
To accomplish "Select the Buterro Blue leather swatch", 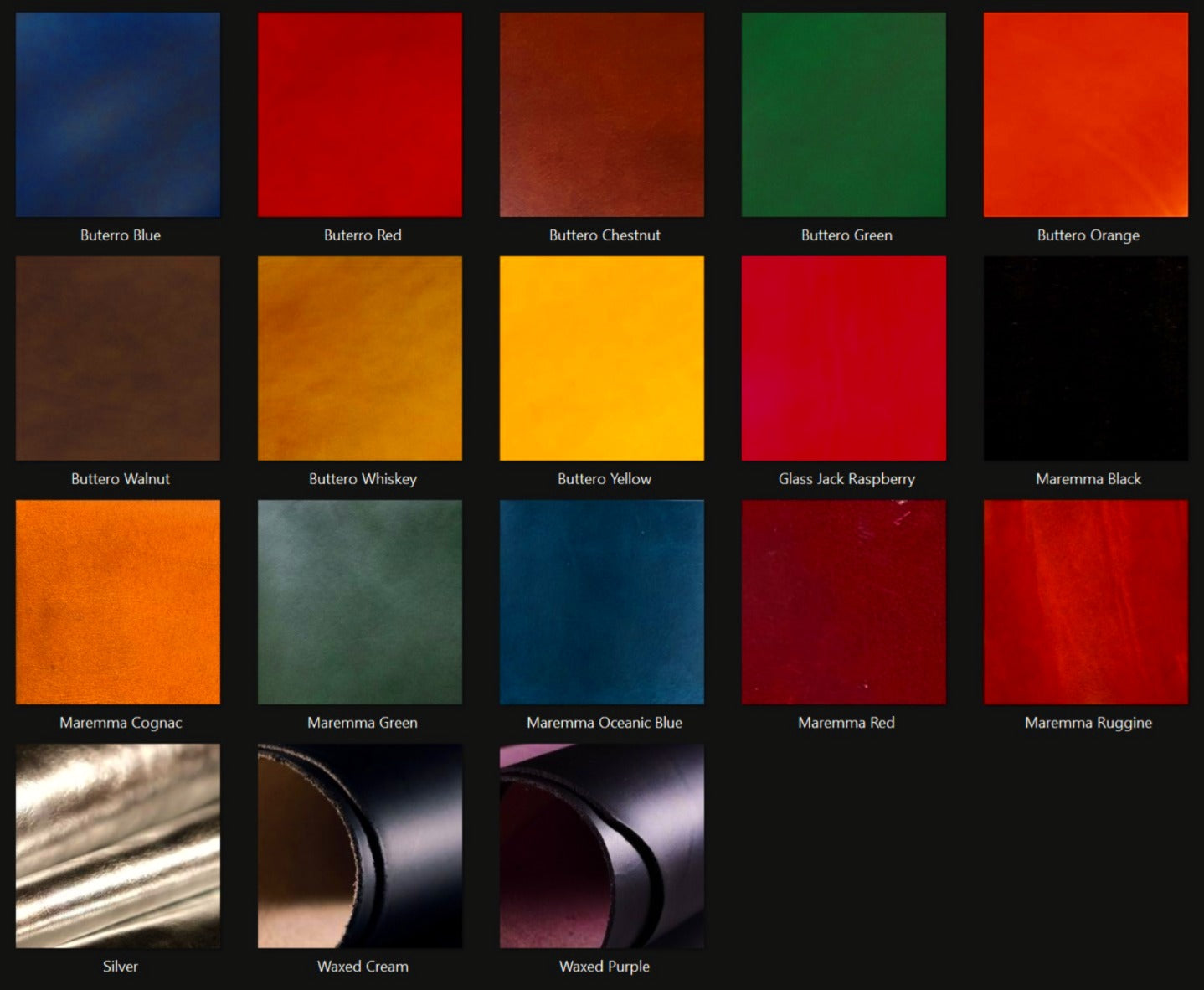I will [x=118, y=115].
